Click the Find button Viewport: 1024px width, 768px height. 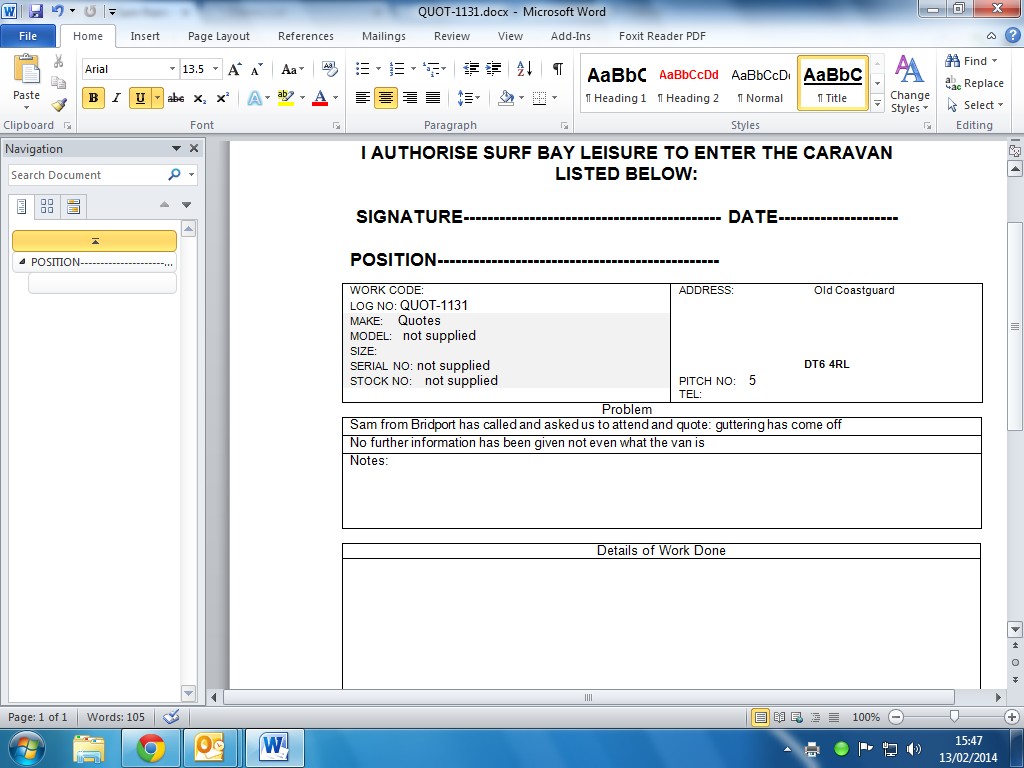point(971,61)
